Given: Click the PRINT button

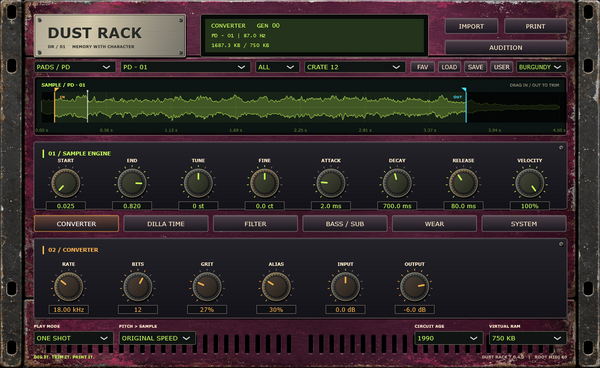Looking at the screenshot, I should 535,26.
